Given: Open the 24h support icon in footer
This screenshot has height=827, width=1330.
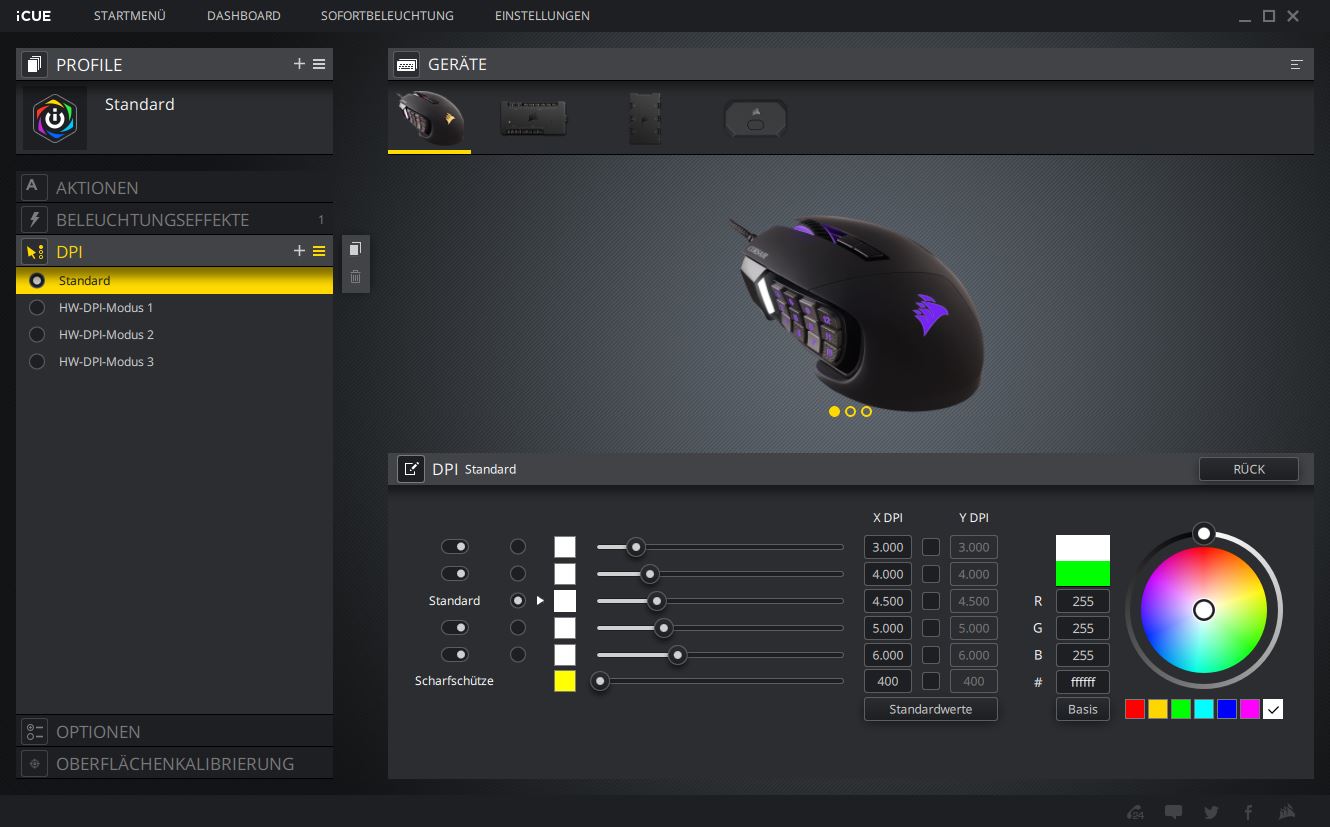Looking at the screenshot, I should pos(1135,812).
